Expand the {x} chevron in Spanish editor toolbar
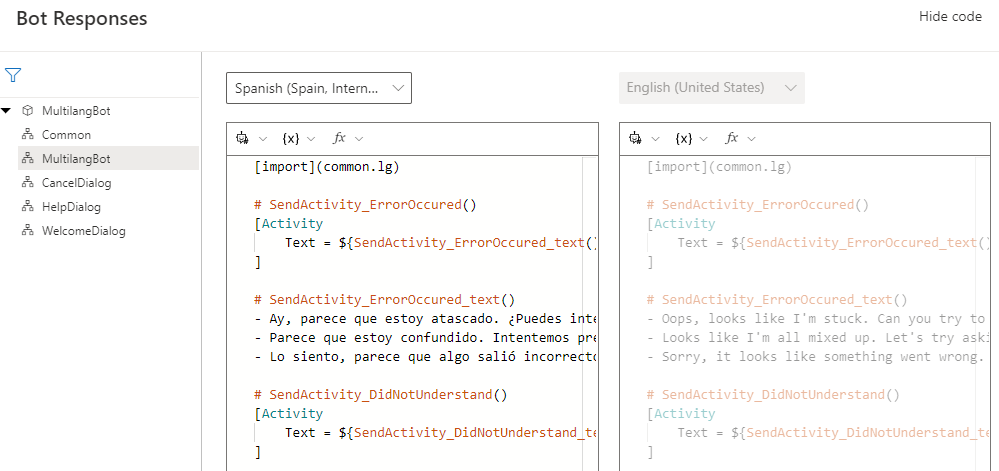999x471 pixels. pyautogui.click(x=311, y=138)
